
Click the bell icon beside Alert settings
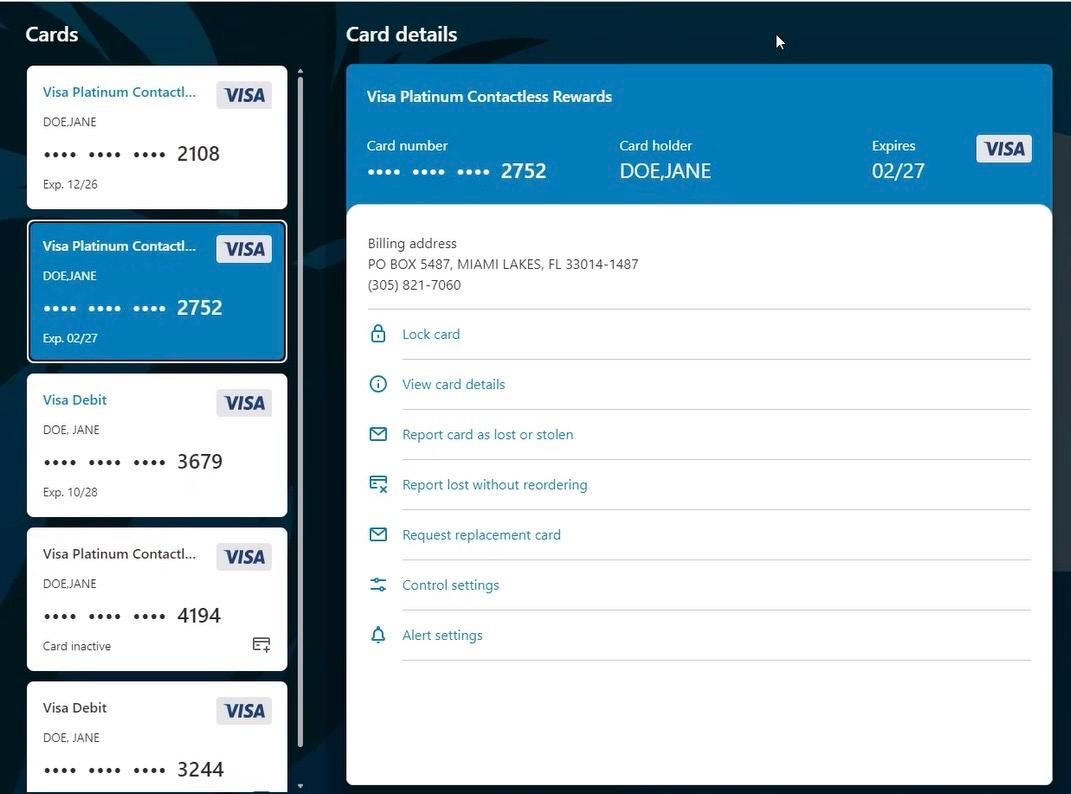tap(378, 635)
